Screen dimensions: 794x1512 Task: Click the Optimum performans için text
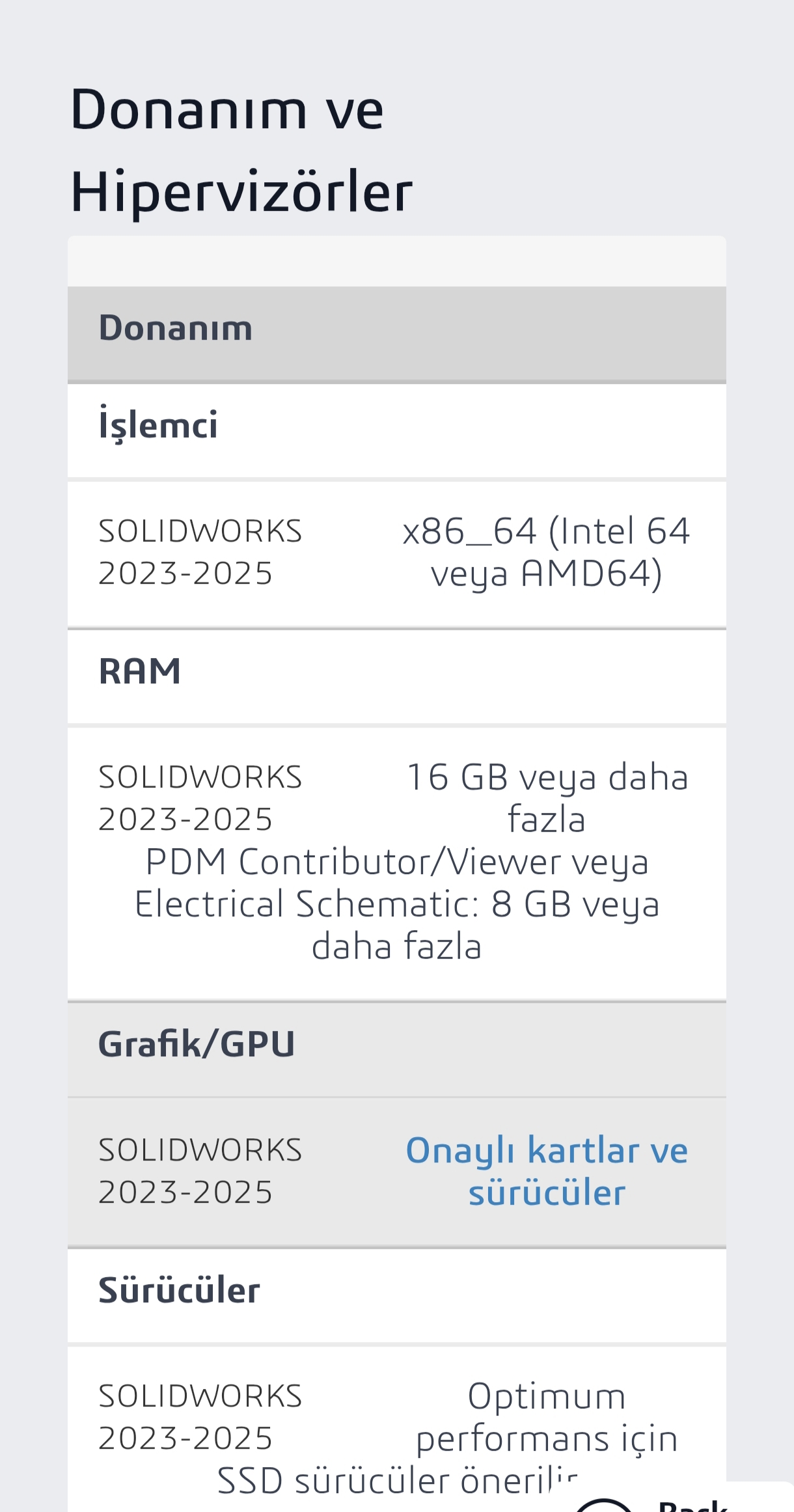(x=547, y=1417)
